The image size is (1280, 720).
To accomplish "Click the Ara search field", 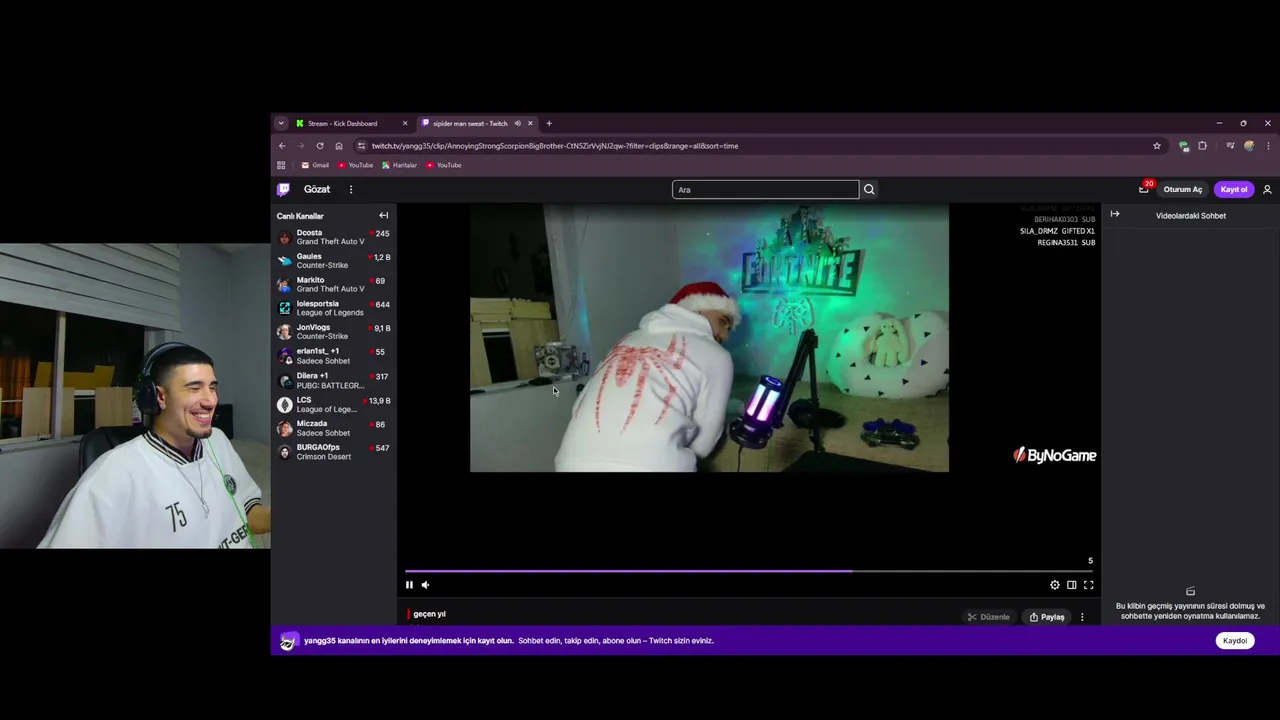I will (x=765, y=189).
